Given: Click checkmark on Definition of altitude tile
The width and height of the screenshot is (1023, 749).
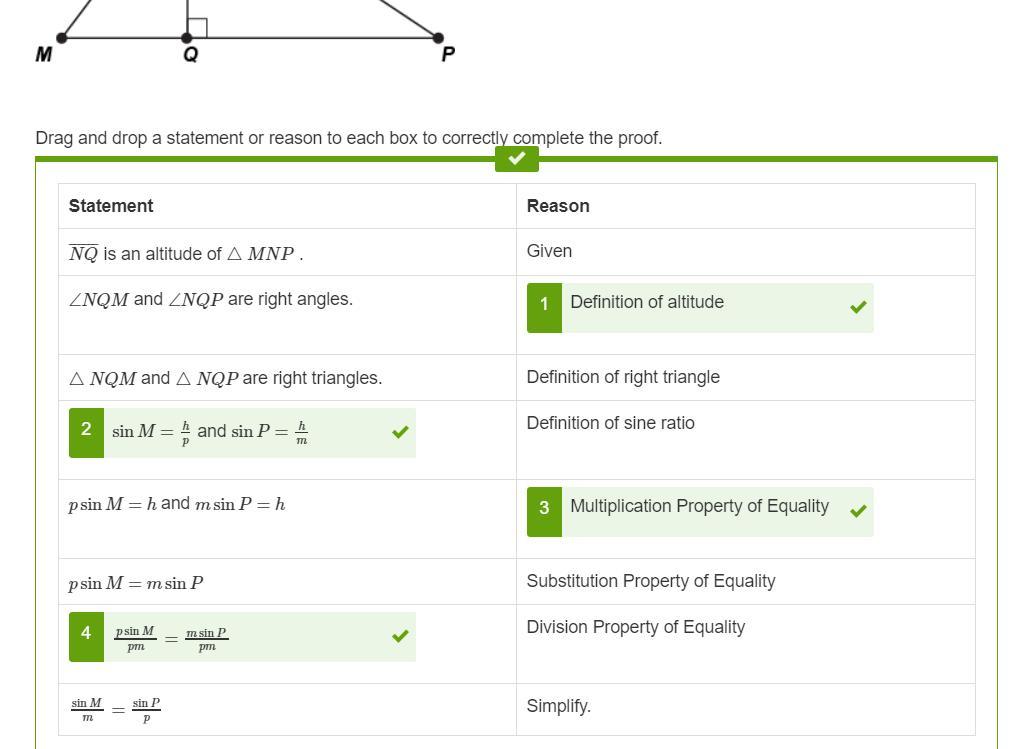Looking at the screenshot, I should coord(858,307).
